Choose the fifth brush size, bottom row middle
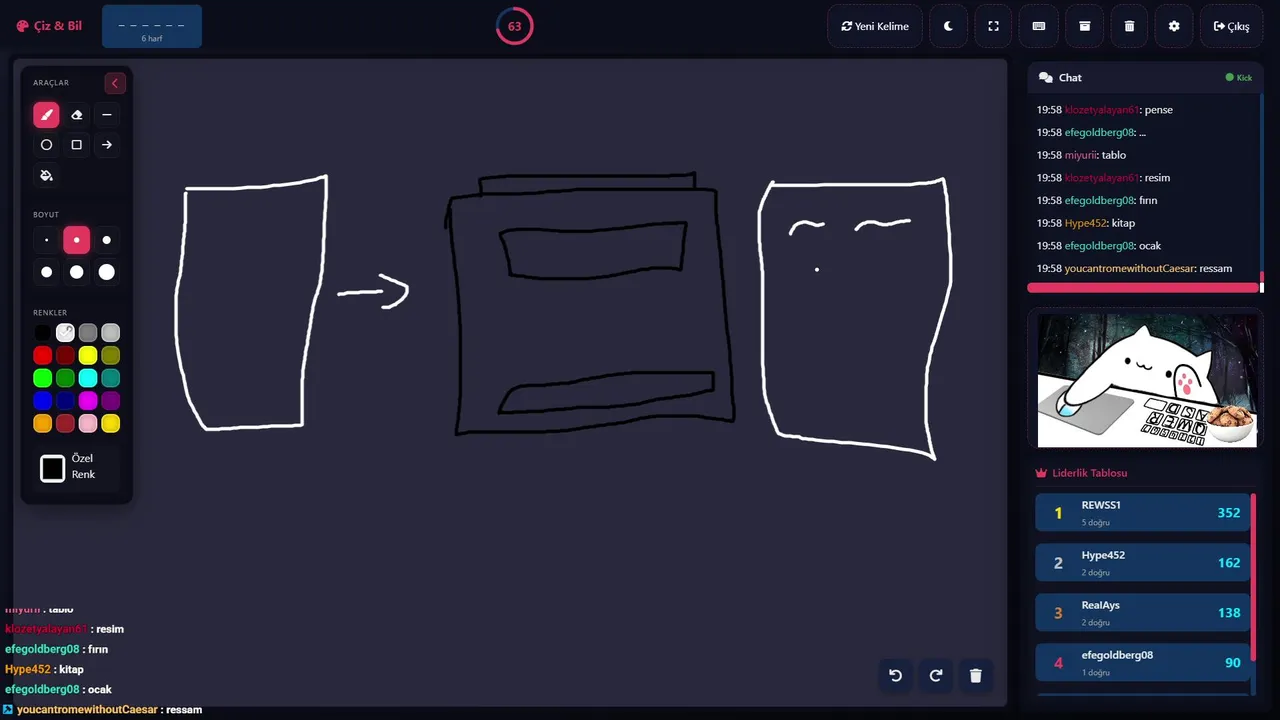Image resolution: width=1280 pixels, height=720 pixels. click(x=76, y=272)
